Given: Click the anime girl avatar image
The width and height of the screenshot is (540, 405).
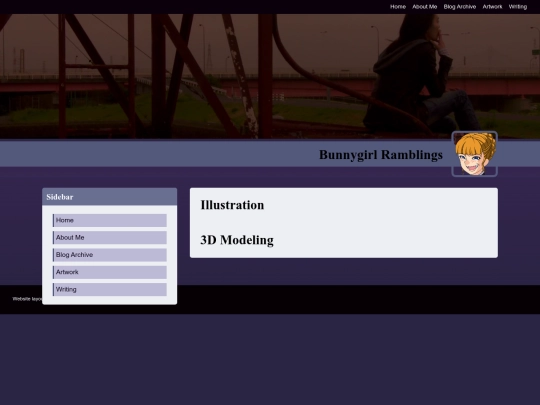Looking at the screenshot, I should (475, 154).
